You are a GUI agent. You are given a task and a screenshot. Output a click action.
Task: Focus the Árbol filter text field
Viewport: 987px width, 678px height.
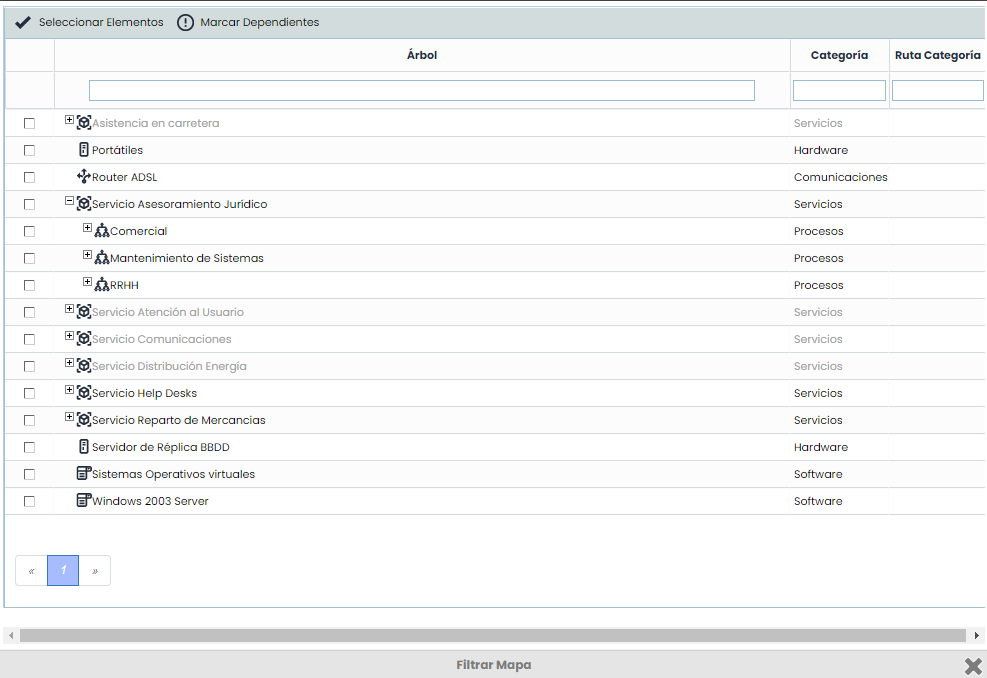pos(421,91)
